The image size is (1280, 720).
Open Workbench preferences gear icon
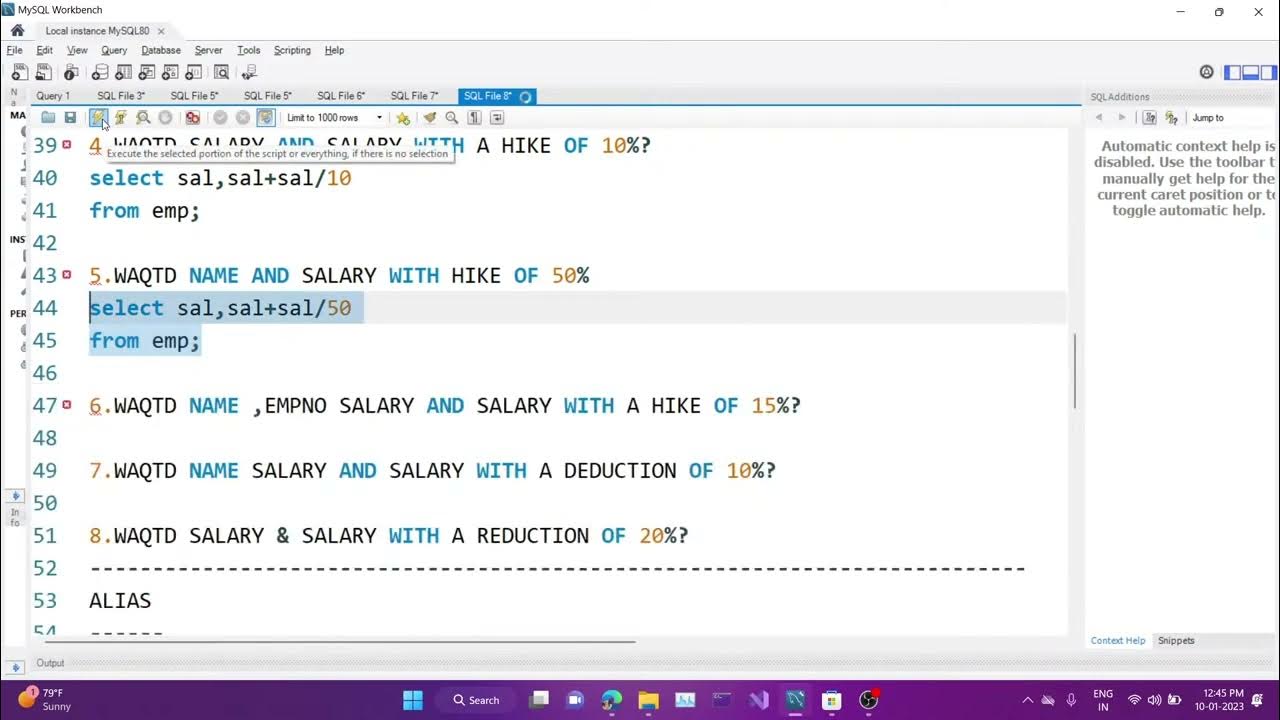coord(1206,72)
